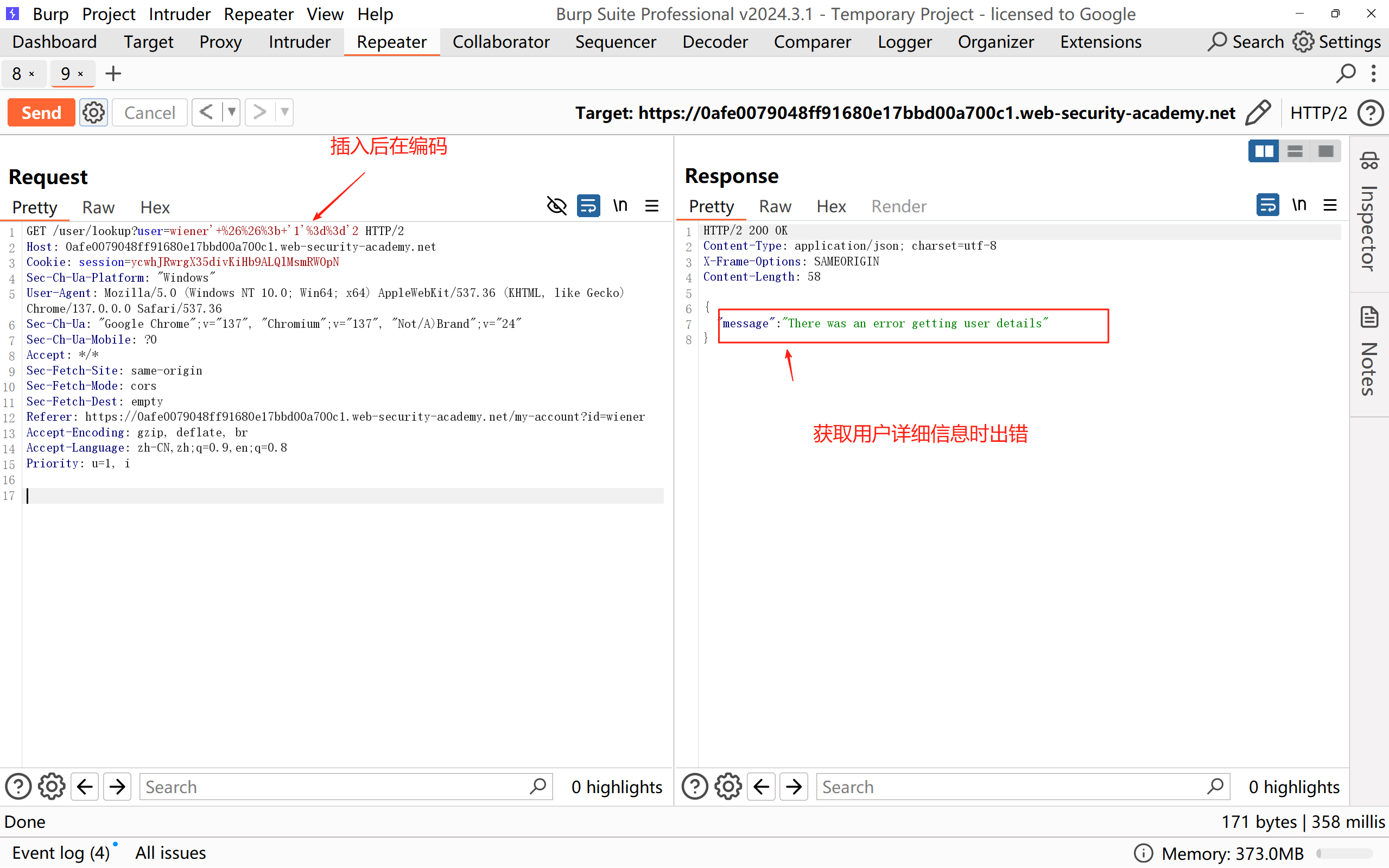1389x868 pixels.
Task: Open the Repeater help question mark icon
Action: [x=1370, y=112]
